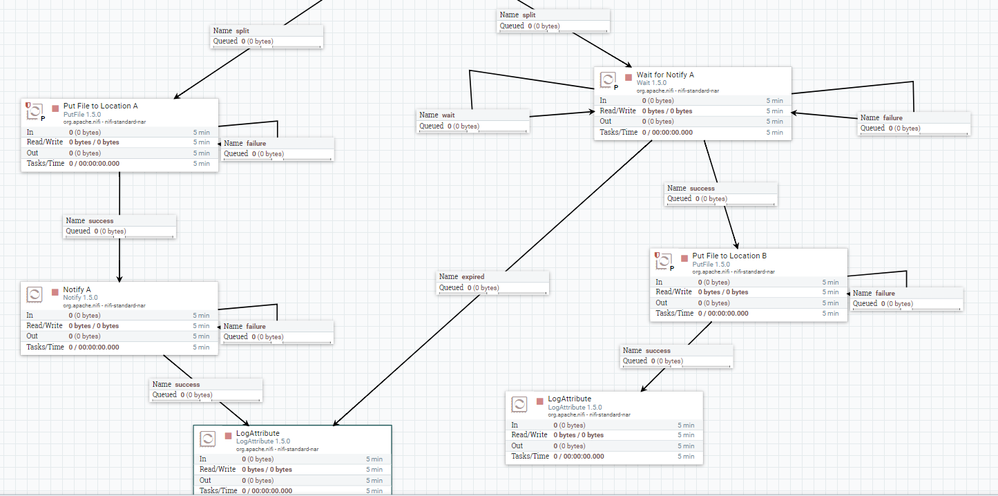This screenshot has height=496, width=998.
Task: Click the stopped status square of Wait for Notify A
Action: point(628,77)
